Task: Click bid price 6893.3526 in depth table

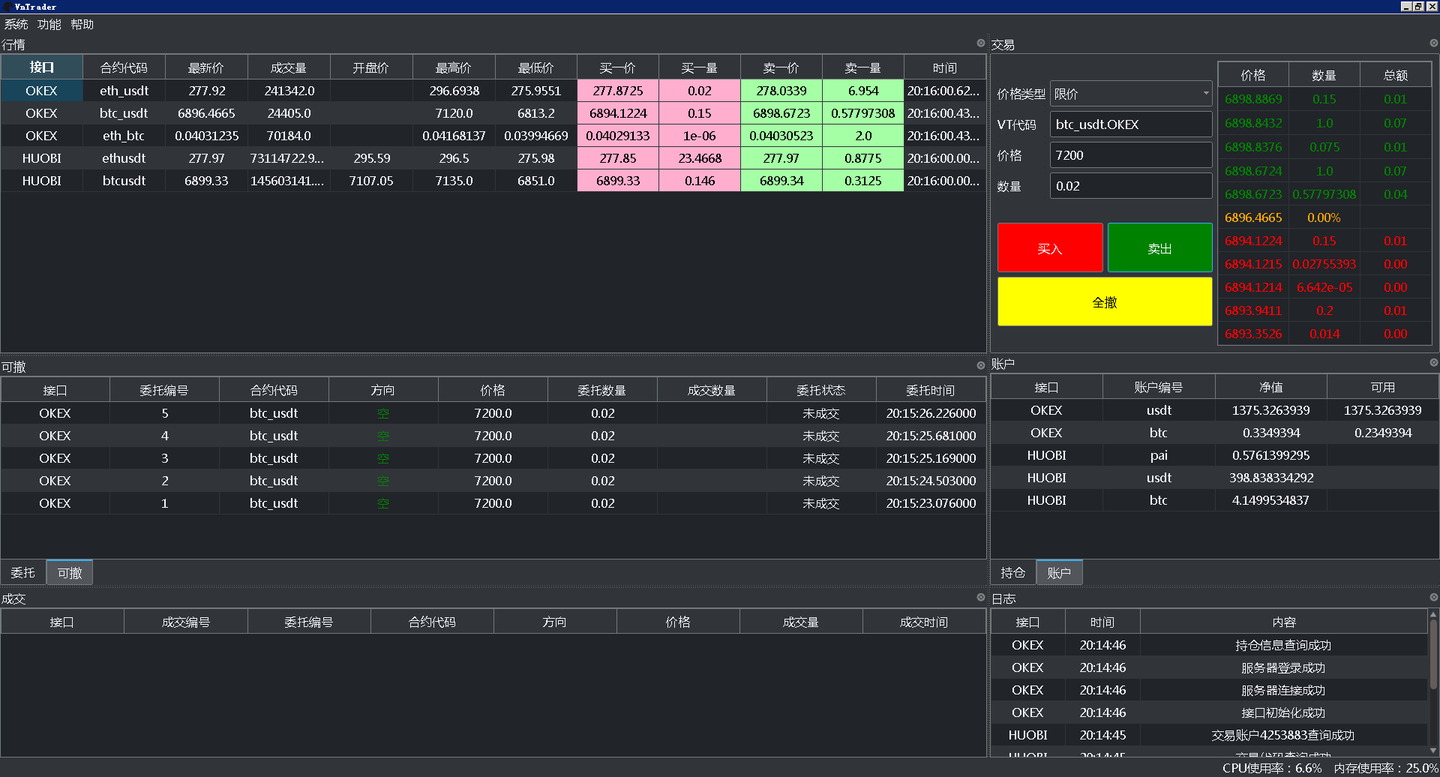Action: pyautogui.click(x=1253, y=334)
